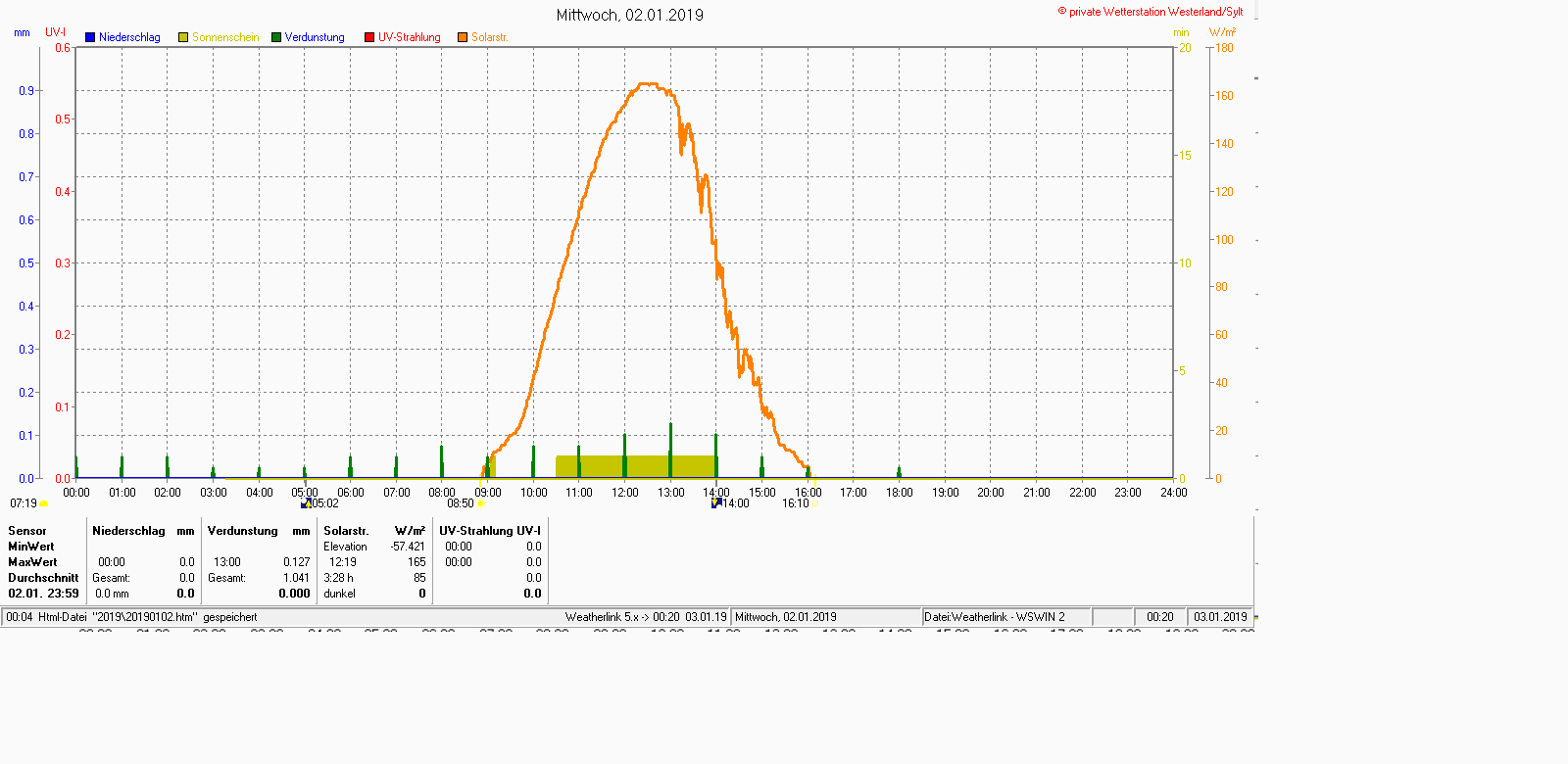This screenshot has height=764, width=1568.
Task: Select the Verdunstung legend label
Action: 315,37
